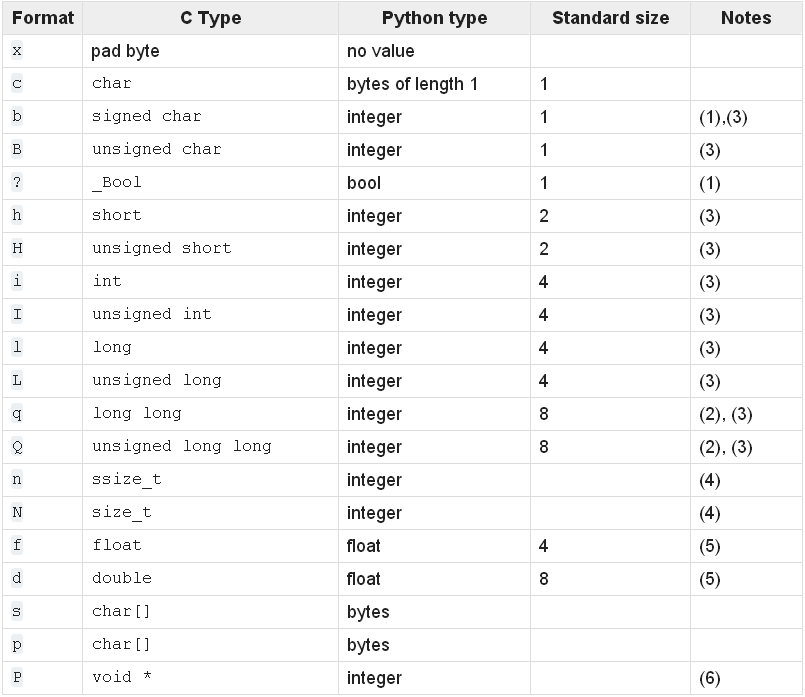Screen dimensions: 805x697
Task: Click note '(1),(3)' for signed char
Action: click(723, 117)
